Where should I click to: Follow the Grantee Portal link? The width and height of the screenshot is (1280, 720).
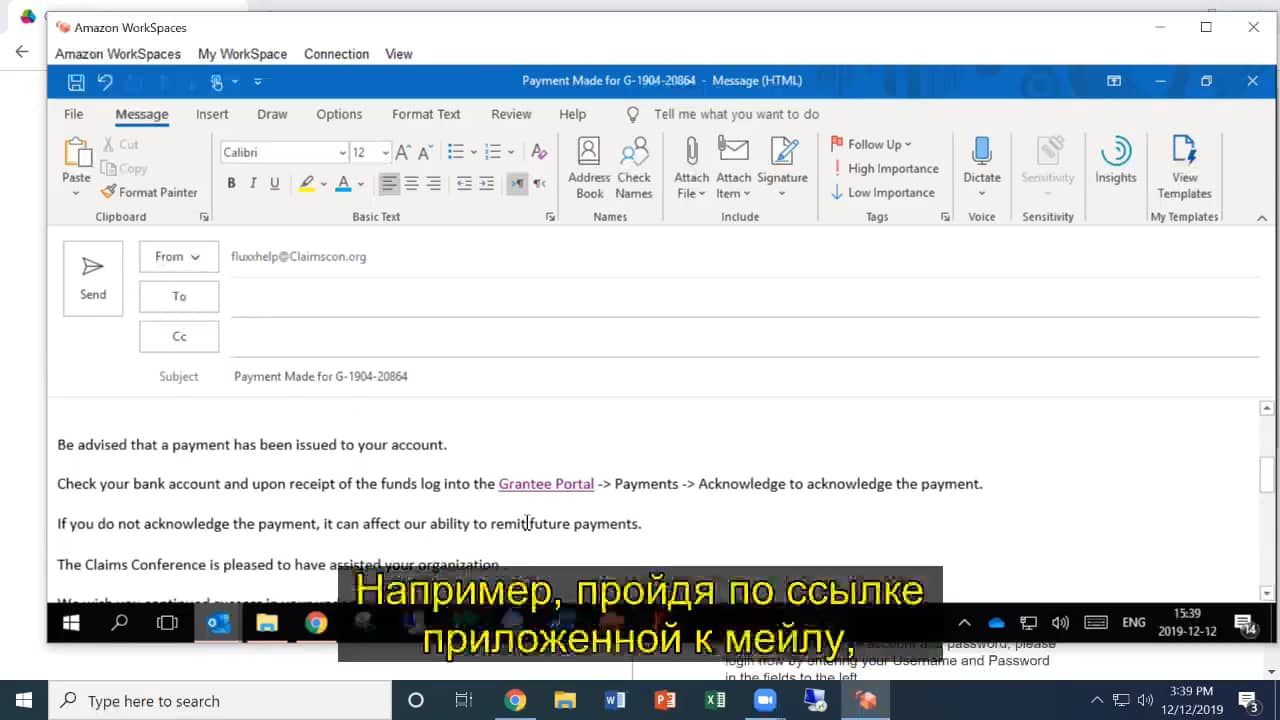[546, 484]
